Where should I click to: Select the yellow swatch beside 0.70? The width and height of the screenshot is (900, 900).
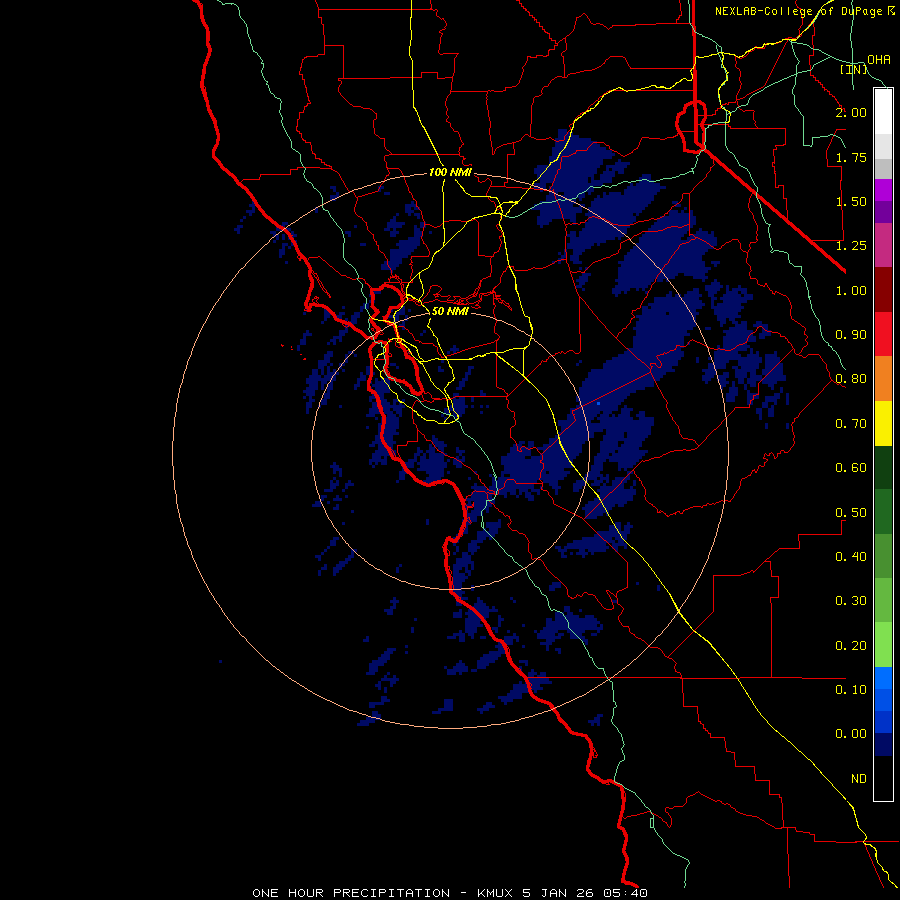(883, 423)
